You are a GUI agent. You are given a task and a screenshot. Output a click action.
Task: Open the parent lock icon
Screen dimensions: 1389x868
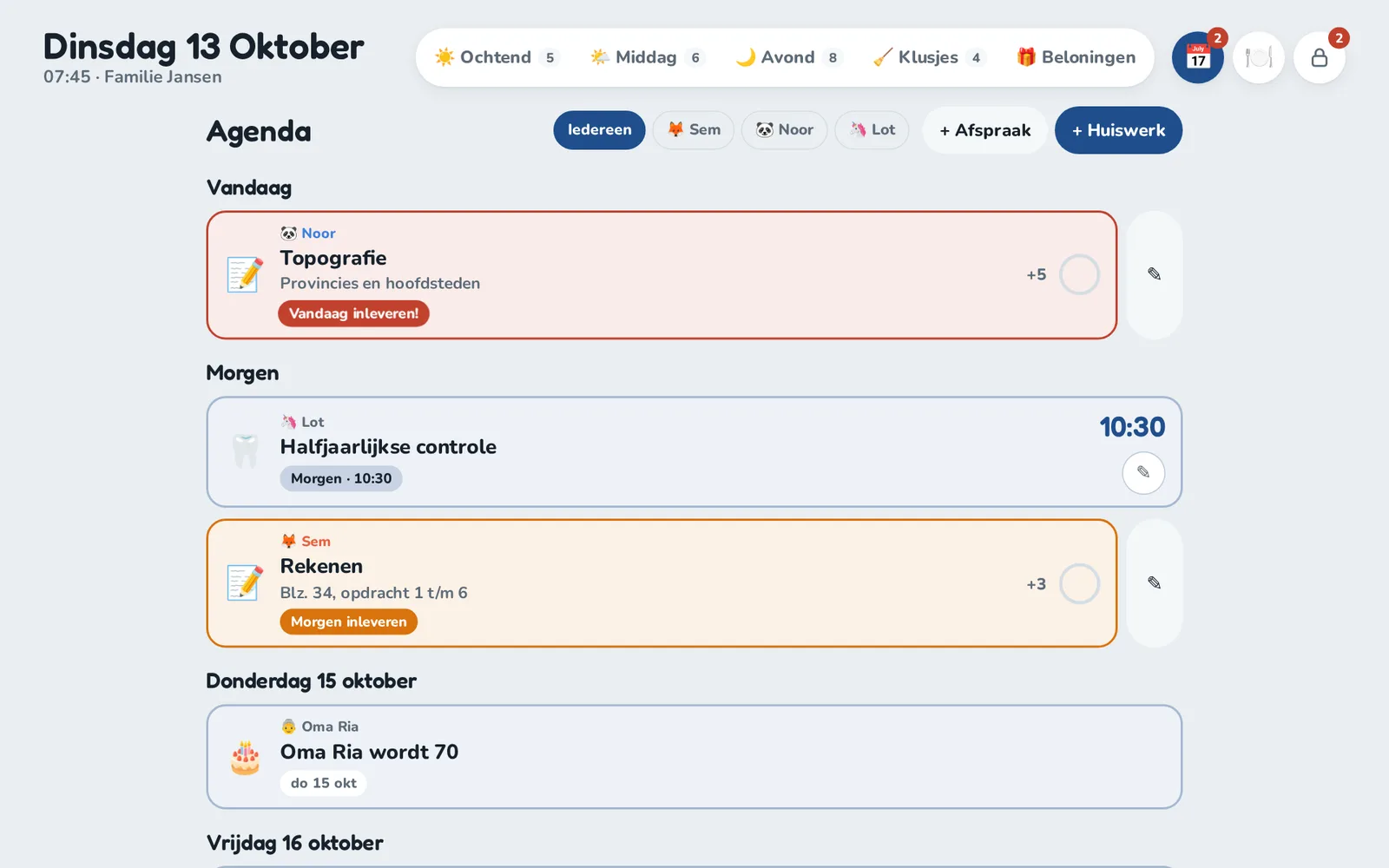coord(1320,57)
